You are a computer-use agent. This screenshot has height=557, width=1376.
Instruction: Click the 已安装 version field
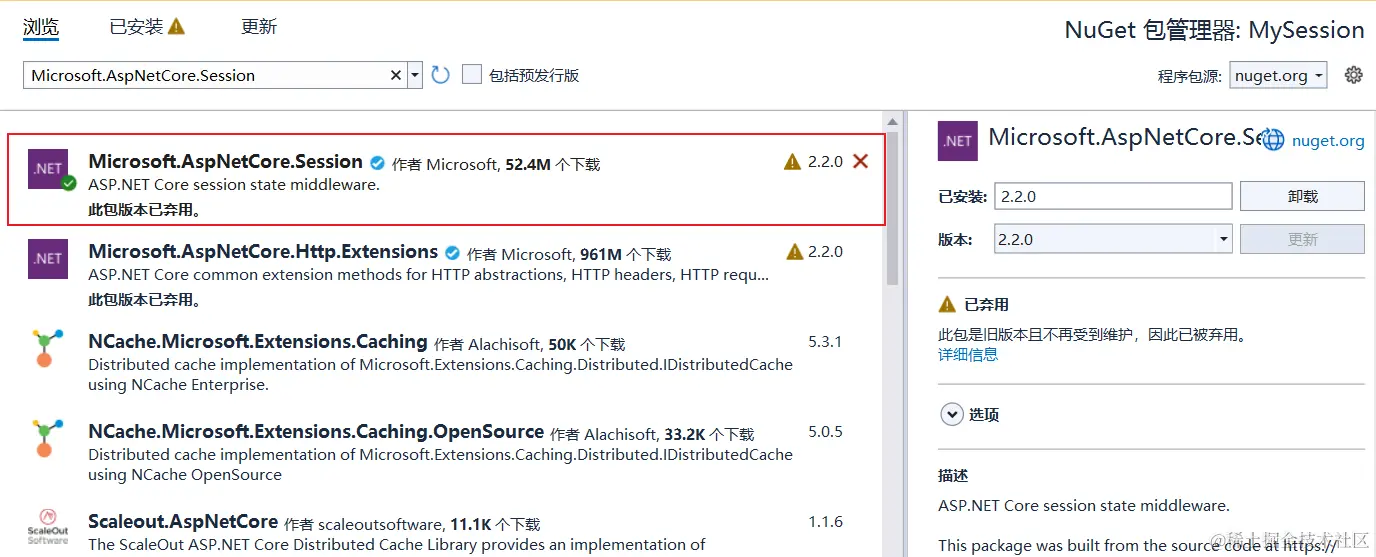coord(1113,196)
